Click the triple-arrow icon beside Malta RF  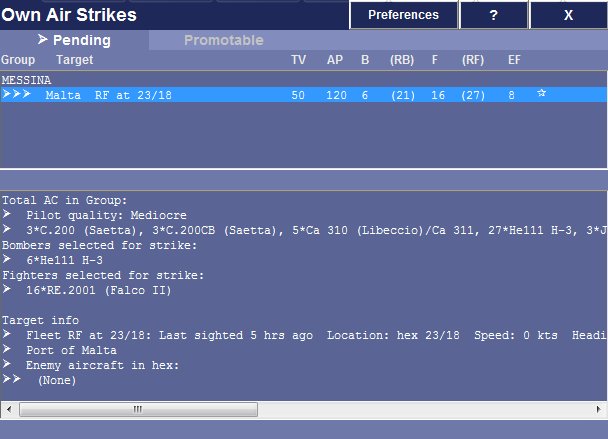coord(16,94)
